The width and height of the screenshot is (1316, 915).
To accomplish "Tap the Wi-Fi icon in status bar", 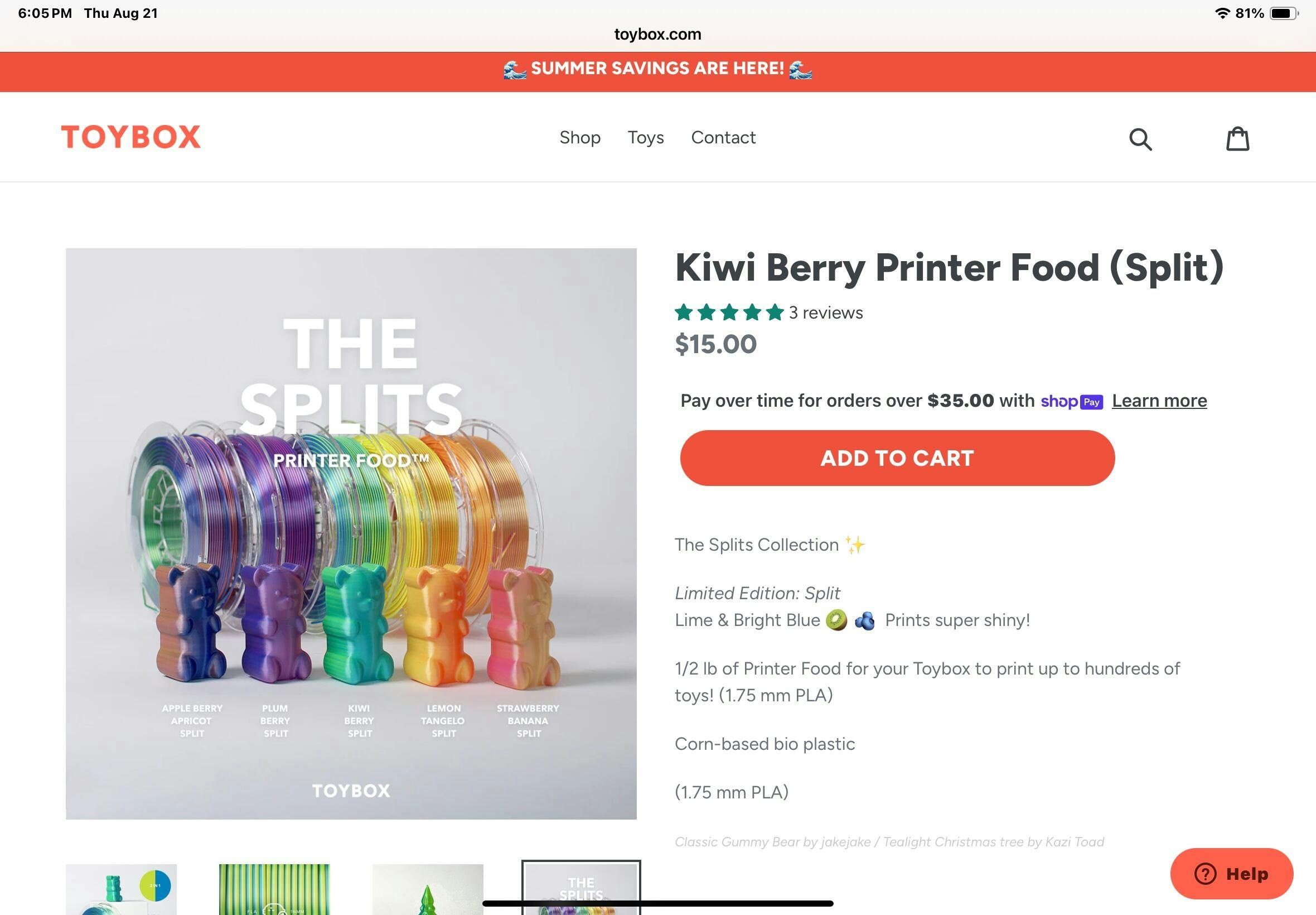I will point(1222,13).
